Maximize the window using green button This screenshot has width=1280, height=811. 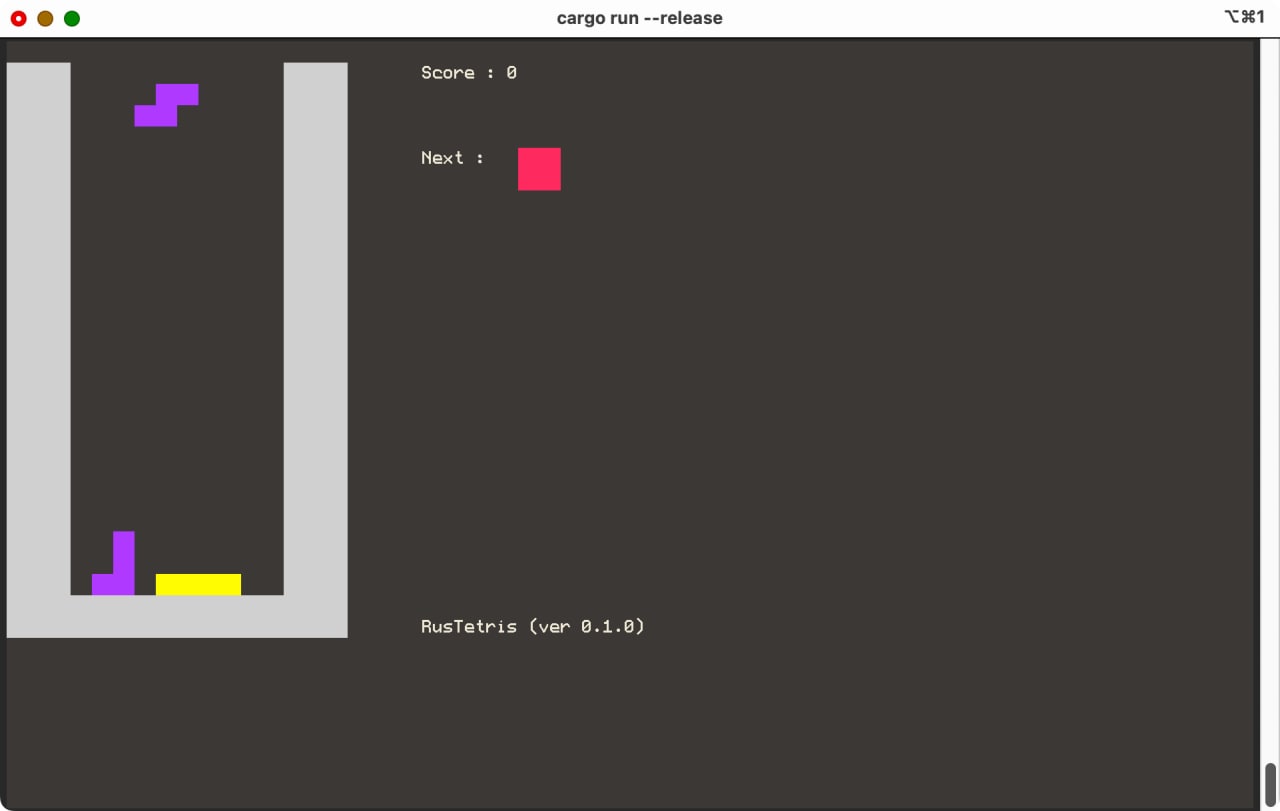72,18
